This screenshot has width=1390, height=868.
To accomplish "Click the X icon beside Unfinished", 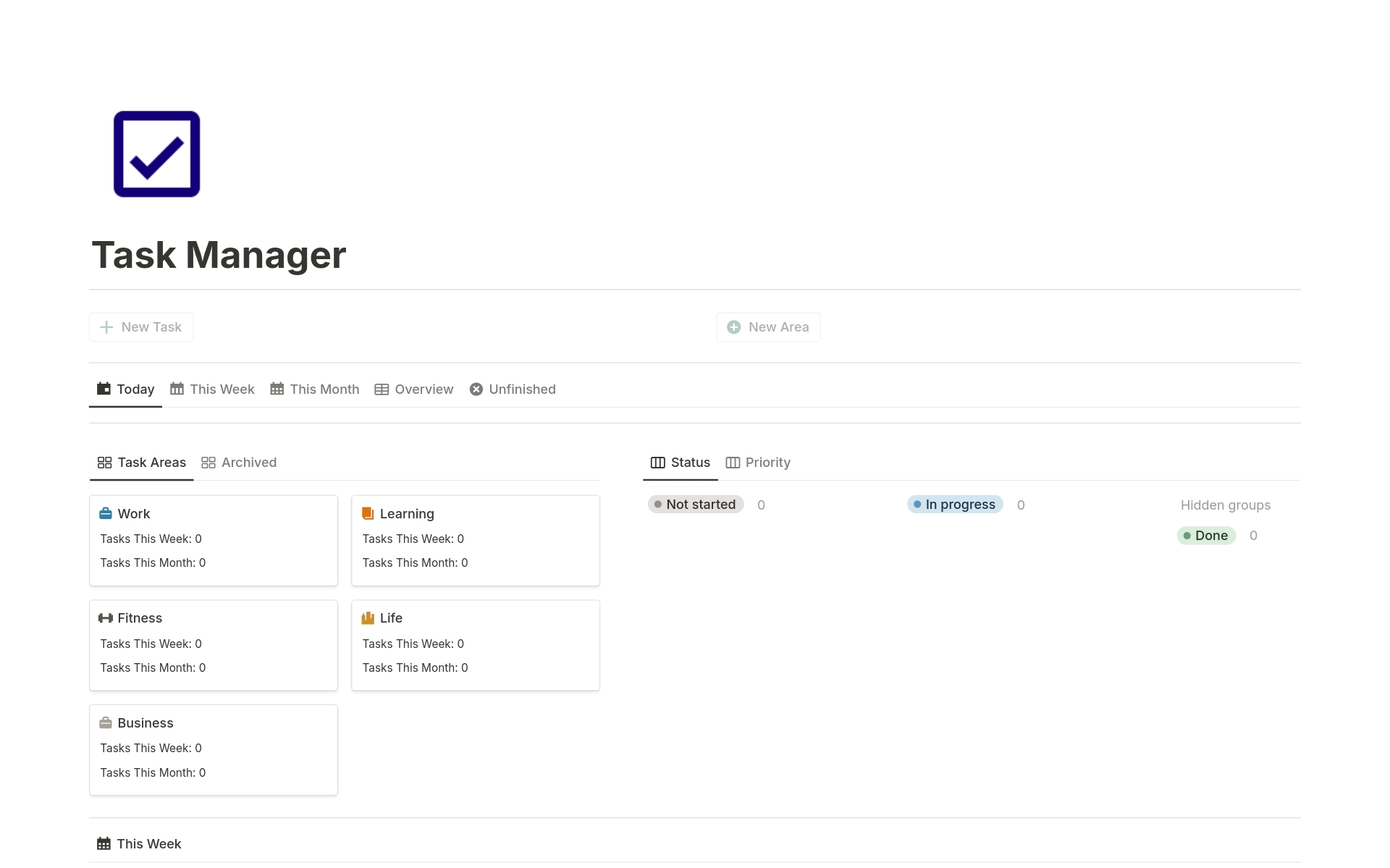I will (476, 389).
